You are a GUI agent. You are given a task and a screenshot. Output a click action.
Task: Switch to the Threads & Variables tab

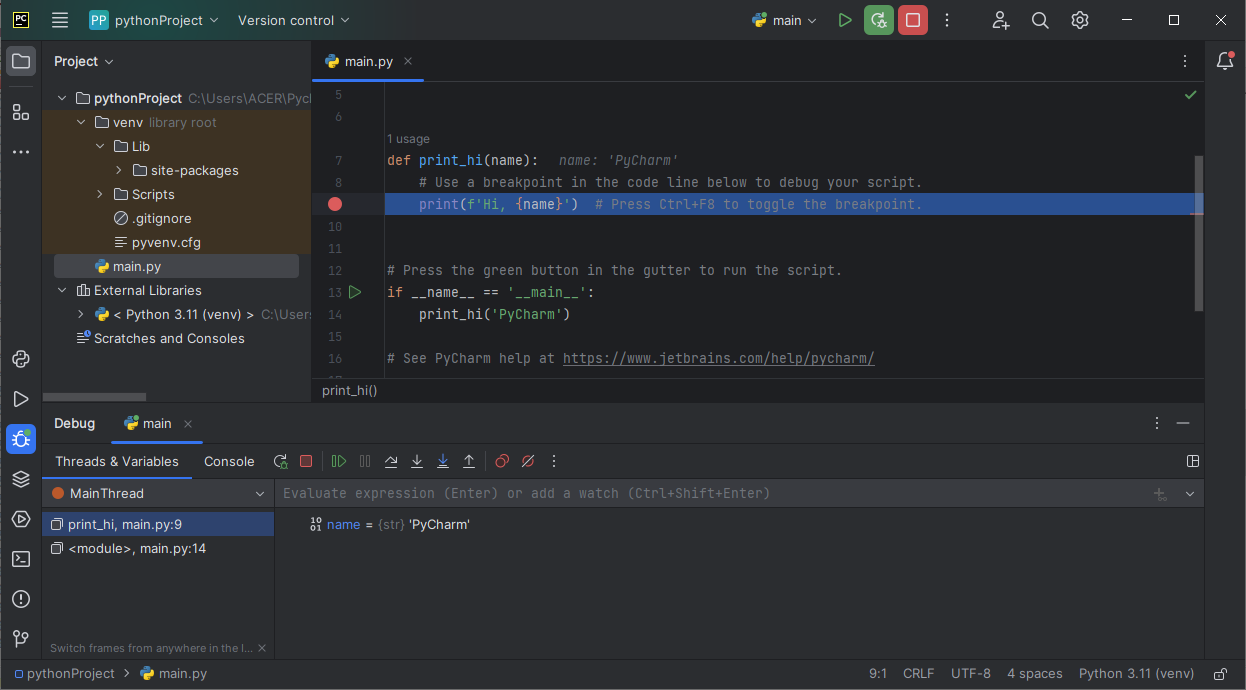117,461
